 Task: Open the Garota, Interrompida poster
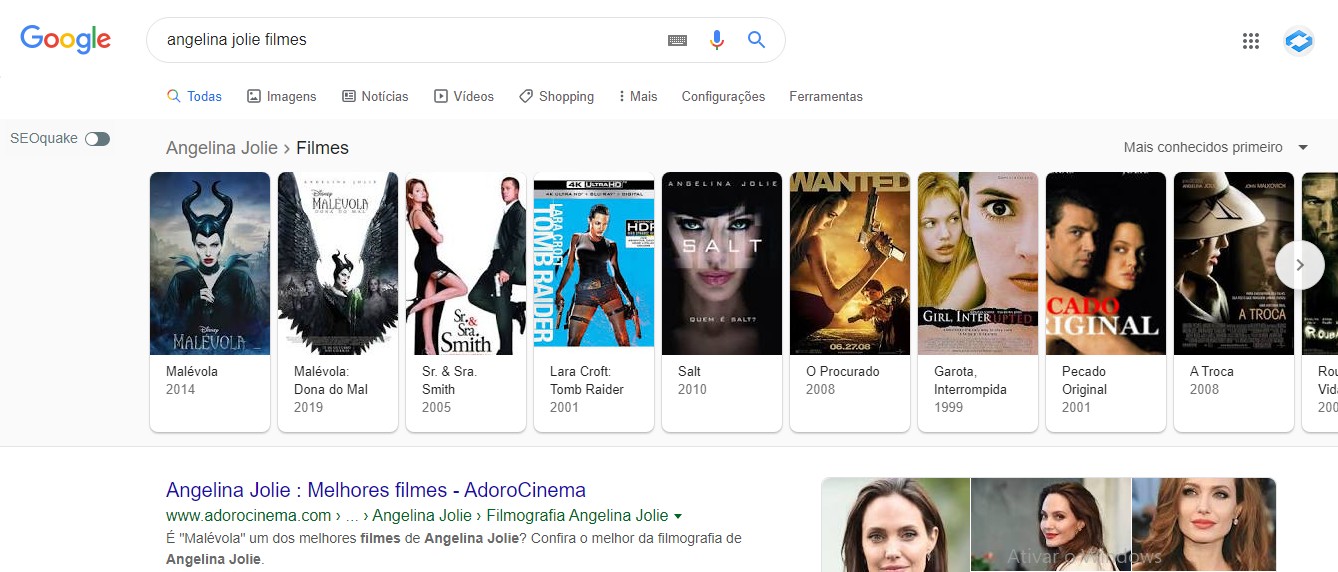(978, 263)
